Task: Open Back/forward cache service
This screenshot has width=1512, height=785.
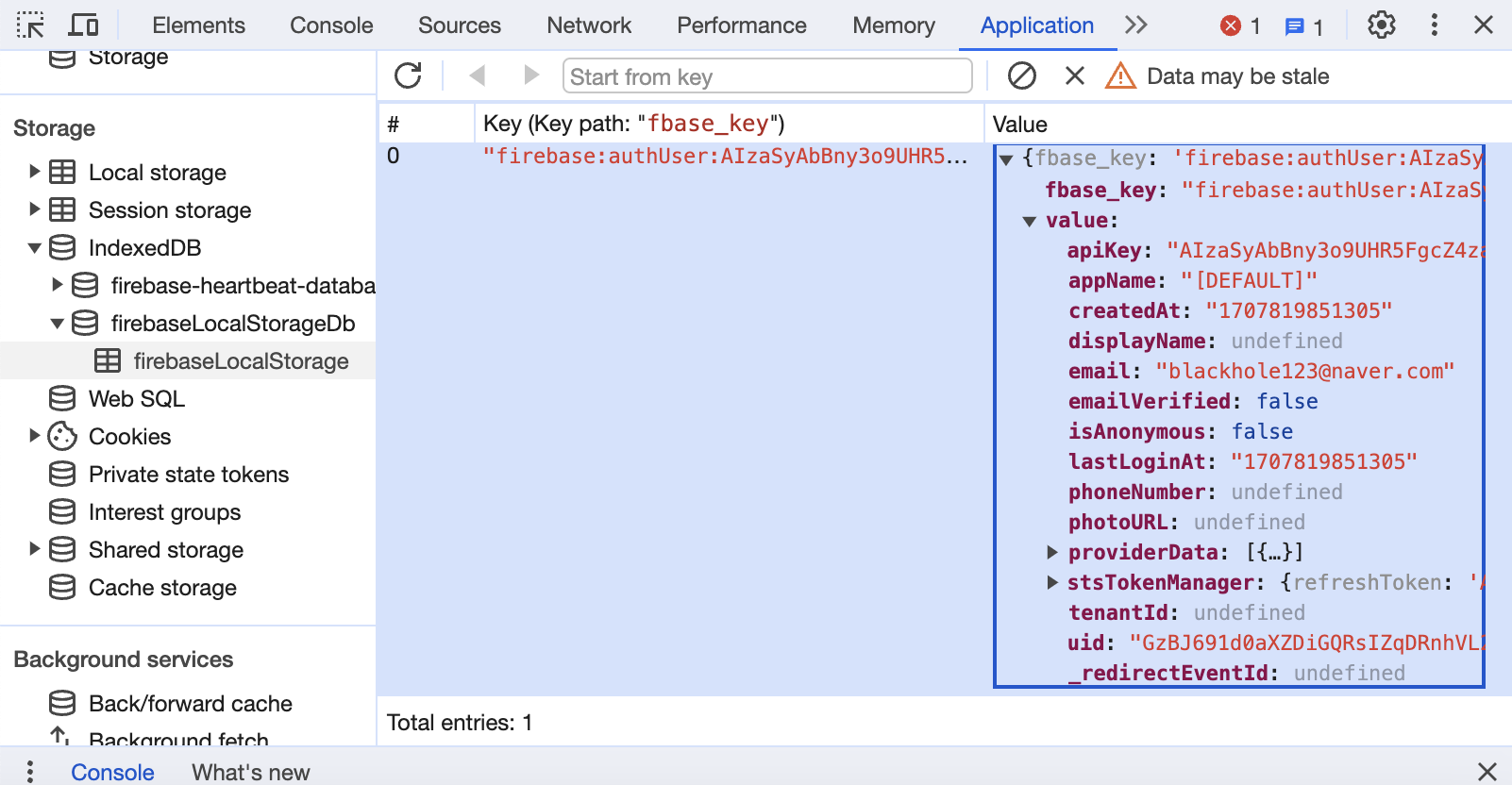Action: (x=191, y=704)
